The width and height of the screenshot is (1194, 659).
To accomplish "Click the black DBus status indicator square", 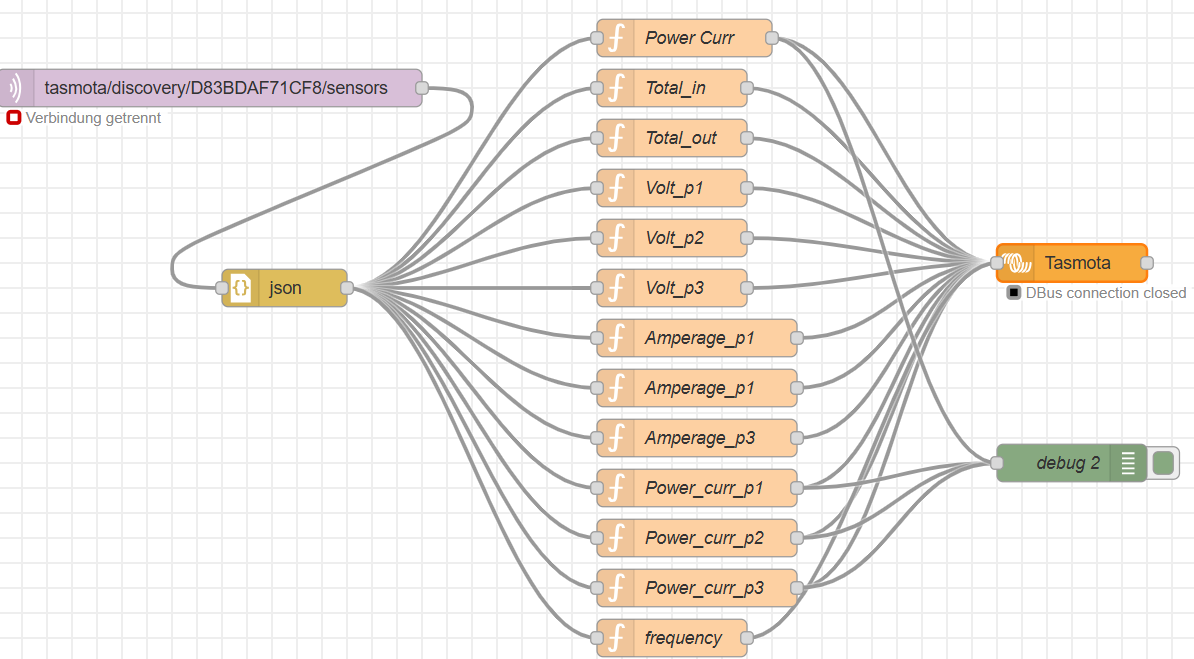I will [x=1014, y=293].
